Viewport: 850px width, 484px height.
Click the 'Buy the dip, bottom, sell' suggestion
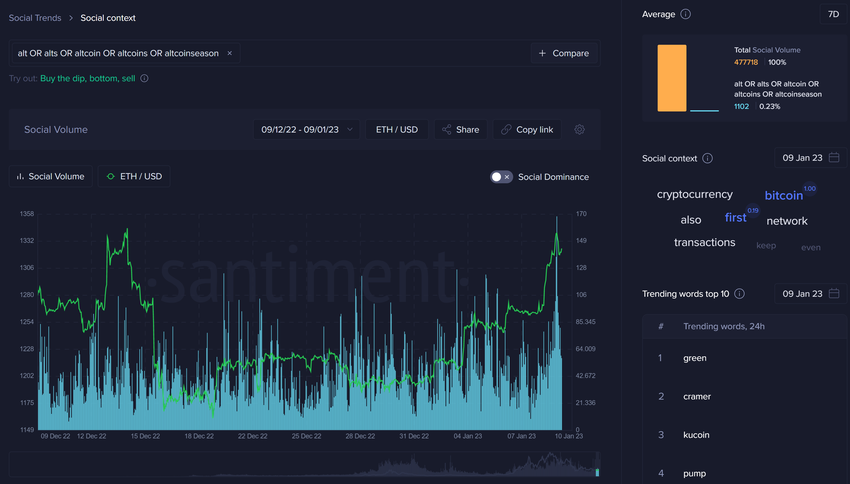tap(87, 78)
